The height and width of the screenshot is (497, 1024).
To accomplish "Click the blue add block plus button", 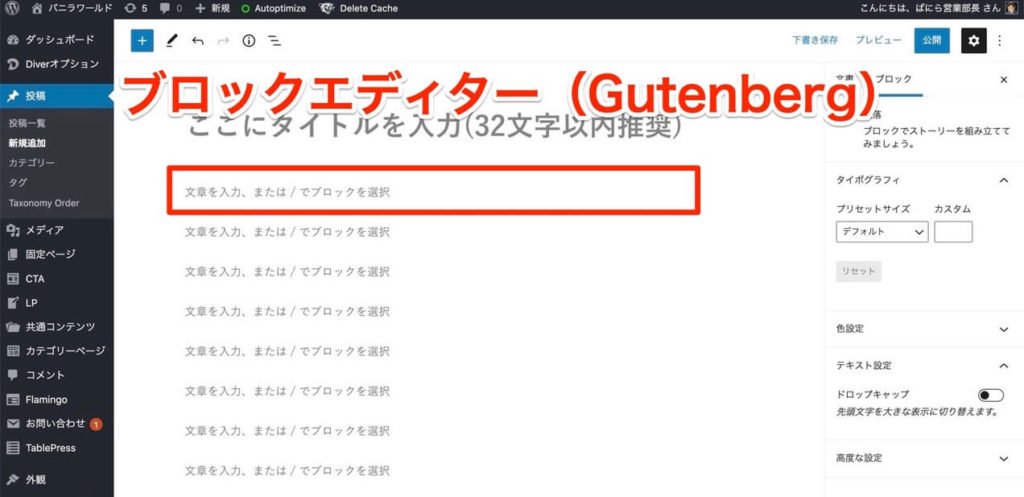I will tap(142, 40).
